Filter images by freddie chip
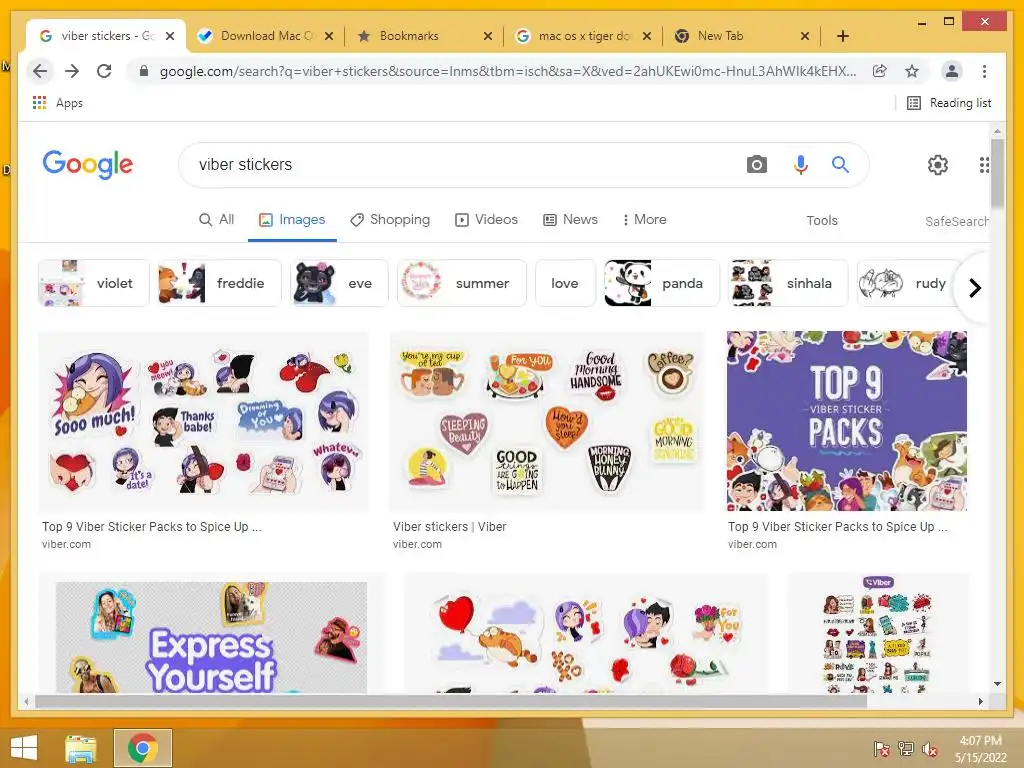 tap(219, 283)
